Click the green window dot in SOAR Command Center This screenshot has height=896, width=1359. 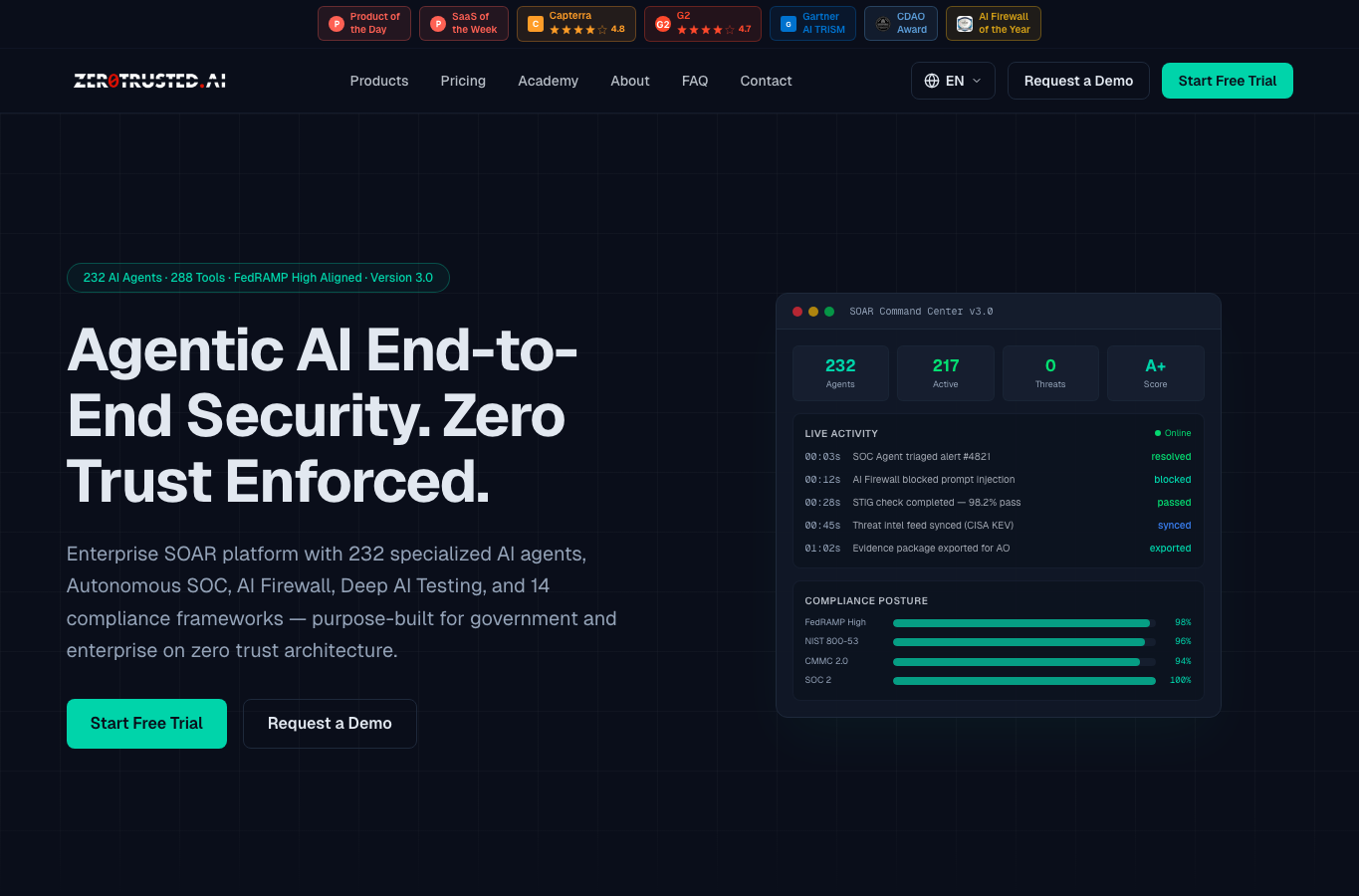(829, 312)
